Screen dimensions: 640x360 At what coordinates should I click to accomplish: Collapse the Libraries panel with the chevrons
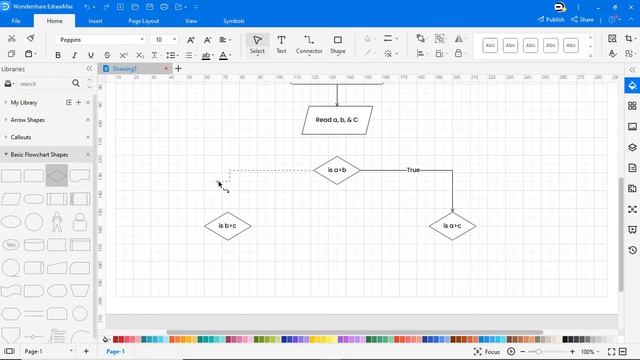89,69
